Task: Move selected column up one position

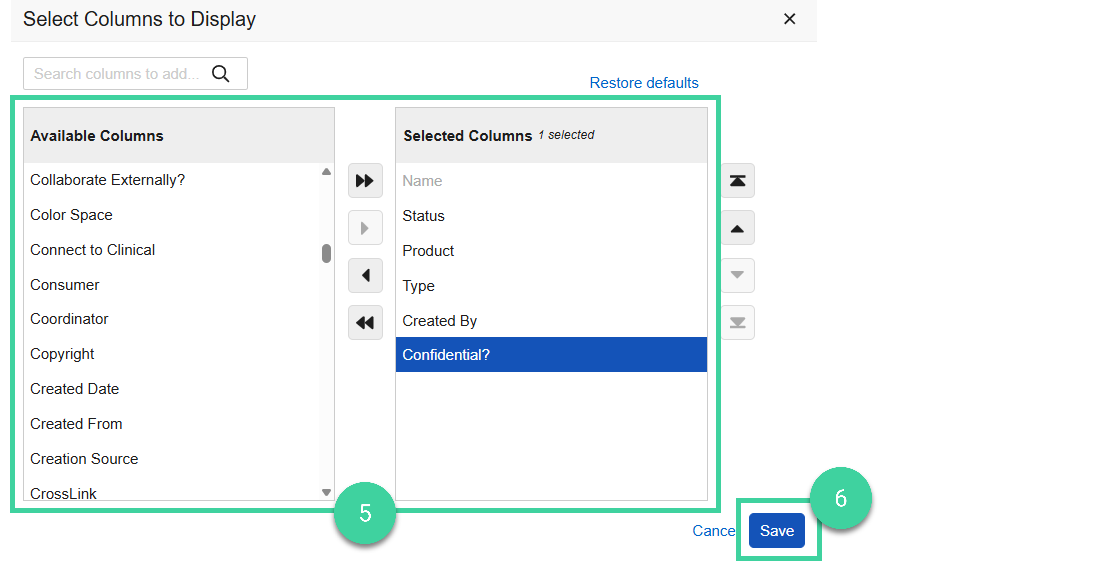Action: (x=738, y=228)
